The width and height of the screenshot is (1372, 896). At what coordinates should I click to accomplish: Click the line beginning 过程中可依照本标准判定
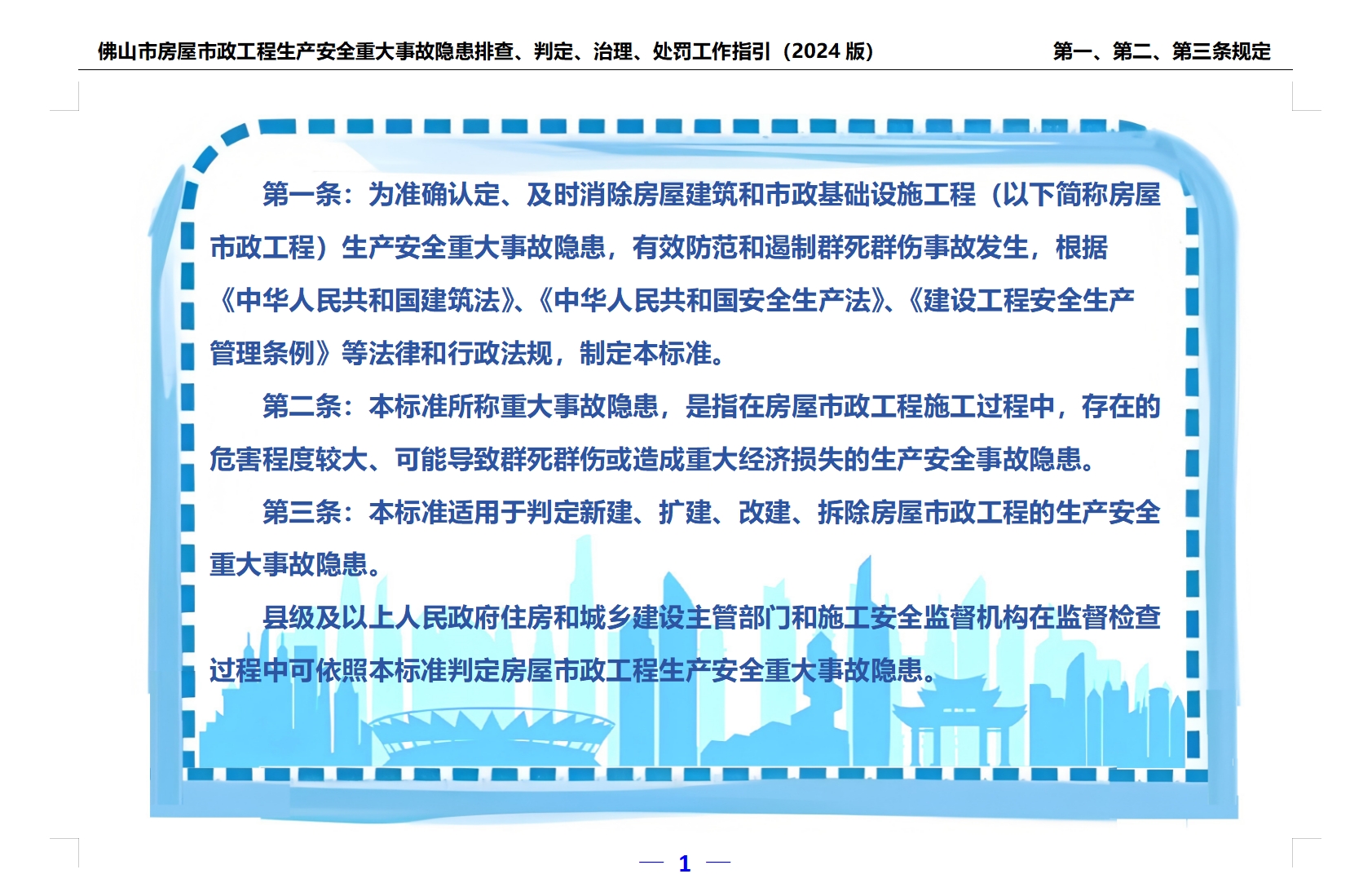pos(574,670)
